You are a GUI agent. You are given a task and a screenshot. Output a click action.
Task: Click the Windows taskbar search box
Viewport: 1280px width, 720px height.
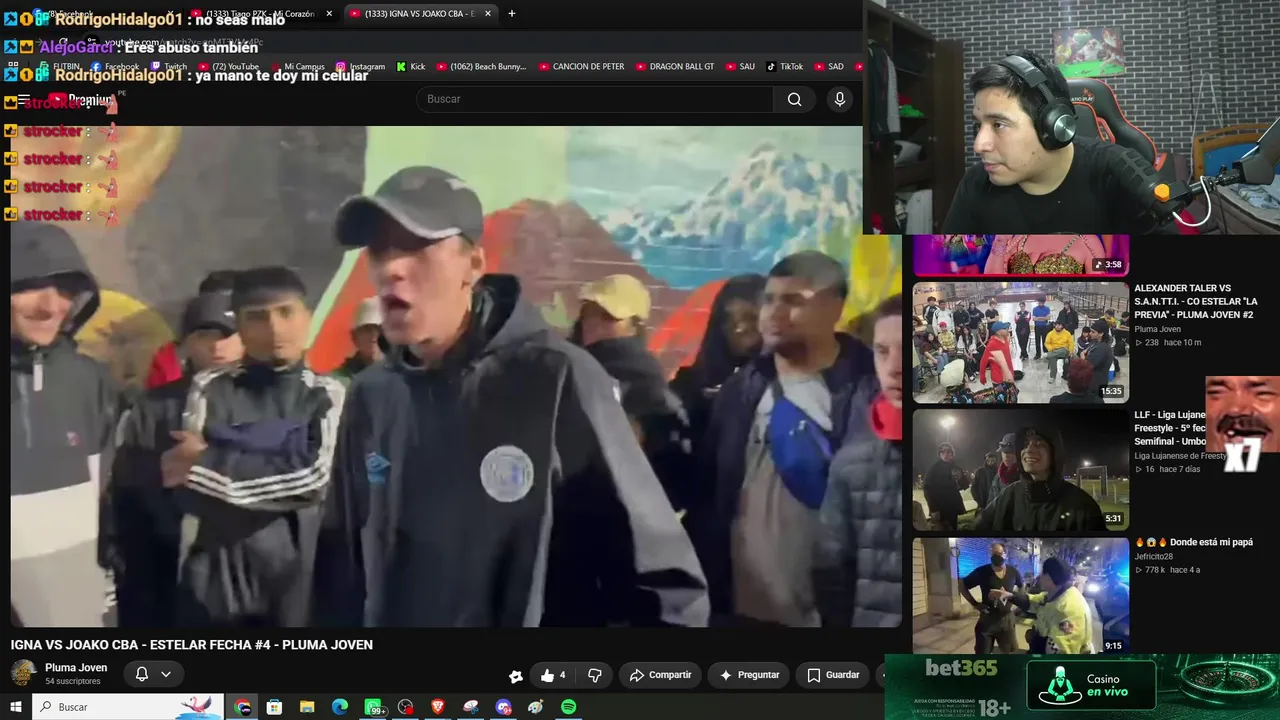point(128,707)
